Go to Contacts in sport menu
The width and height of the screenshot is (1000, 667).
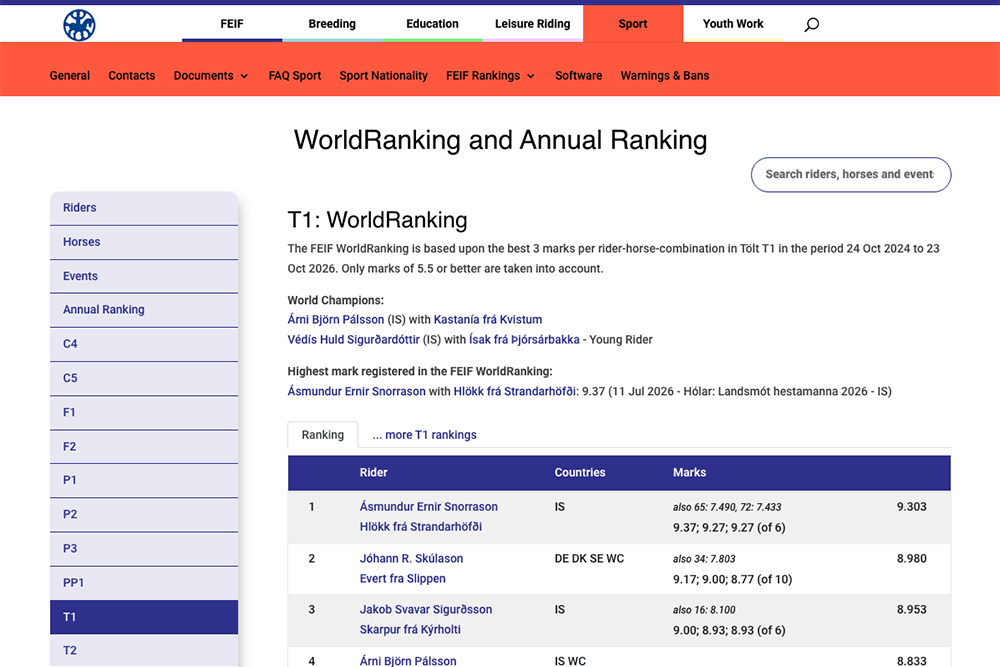(131, 76)
